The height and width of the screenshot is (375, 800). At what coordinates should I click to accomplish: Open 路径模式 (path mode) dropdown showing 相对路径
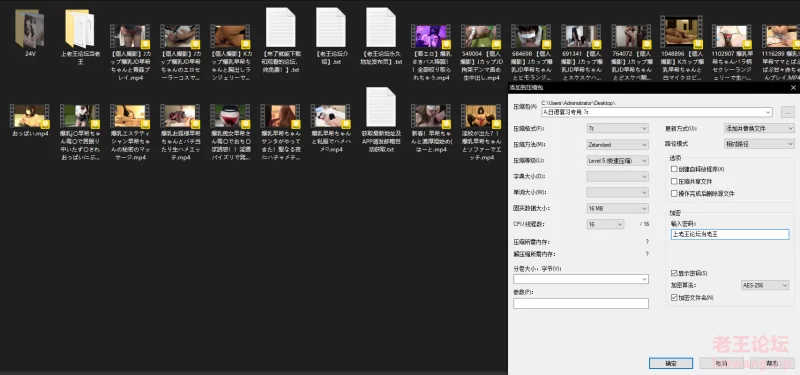coord(759,144)
